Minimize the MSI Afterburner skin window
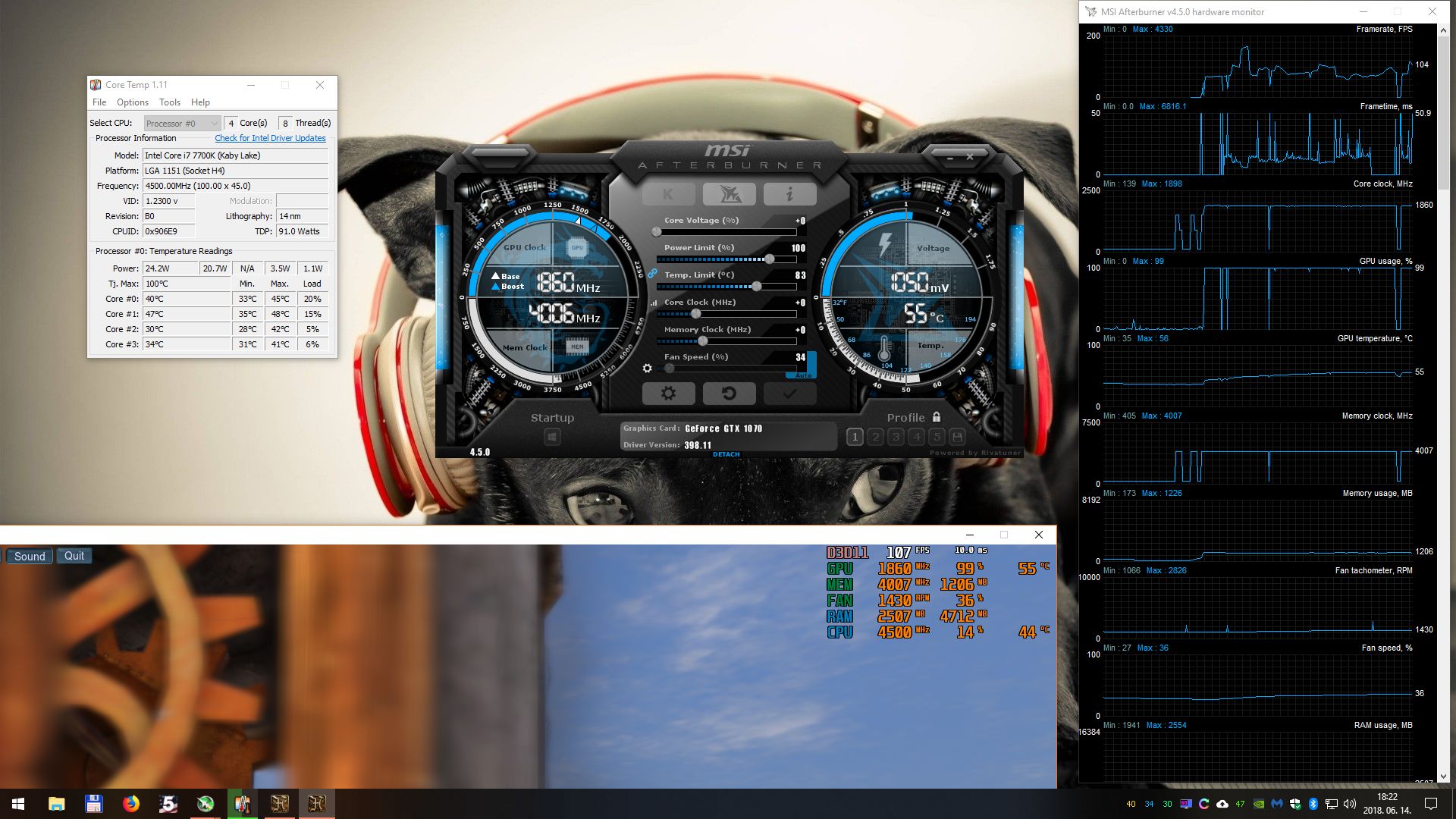Screen dimensions: 1456x819 point(949,158)
